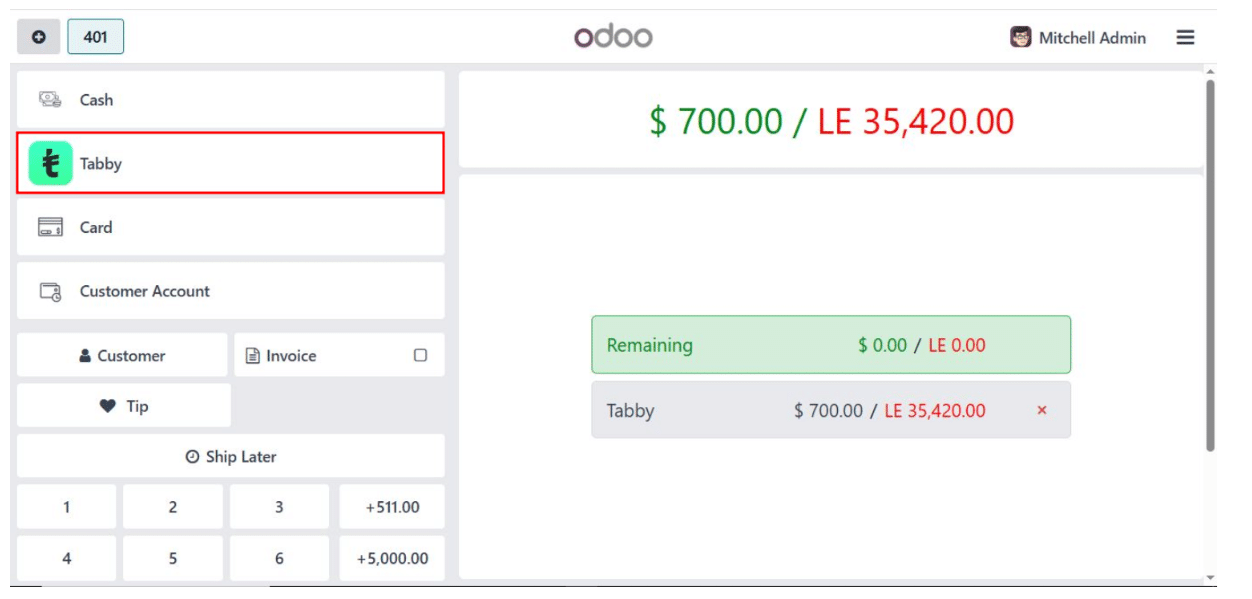
Task: Click the Ship Later button
Action: [x=230, y=456]
